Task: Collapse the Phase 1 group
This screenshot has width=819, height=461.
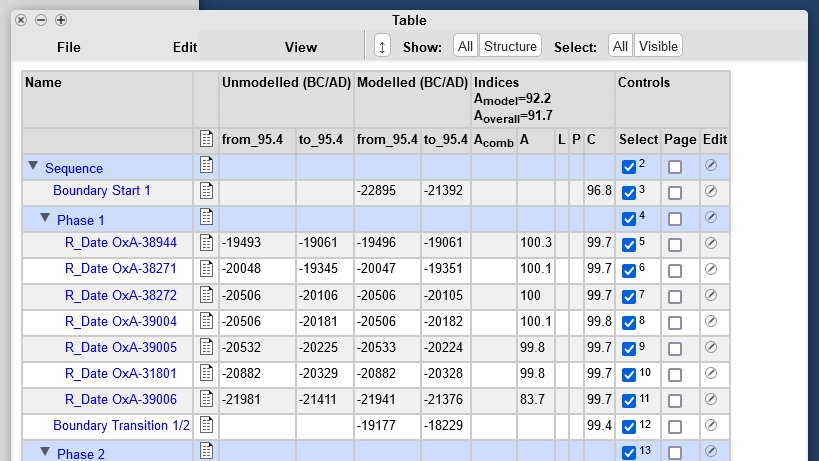Action: click(45, 218)
